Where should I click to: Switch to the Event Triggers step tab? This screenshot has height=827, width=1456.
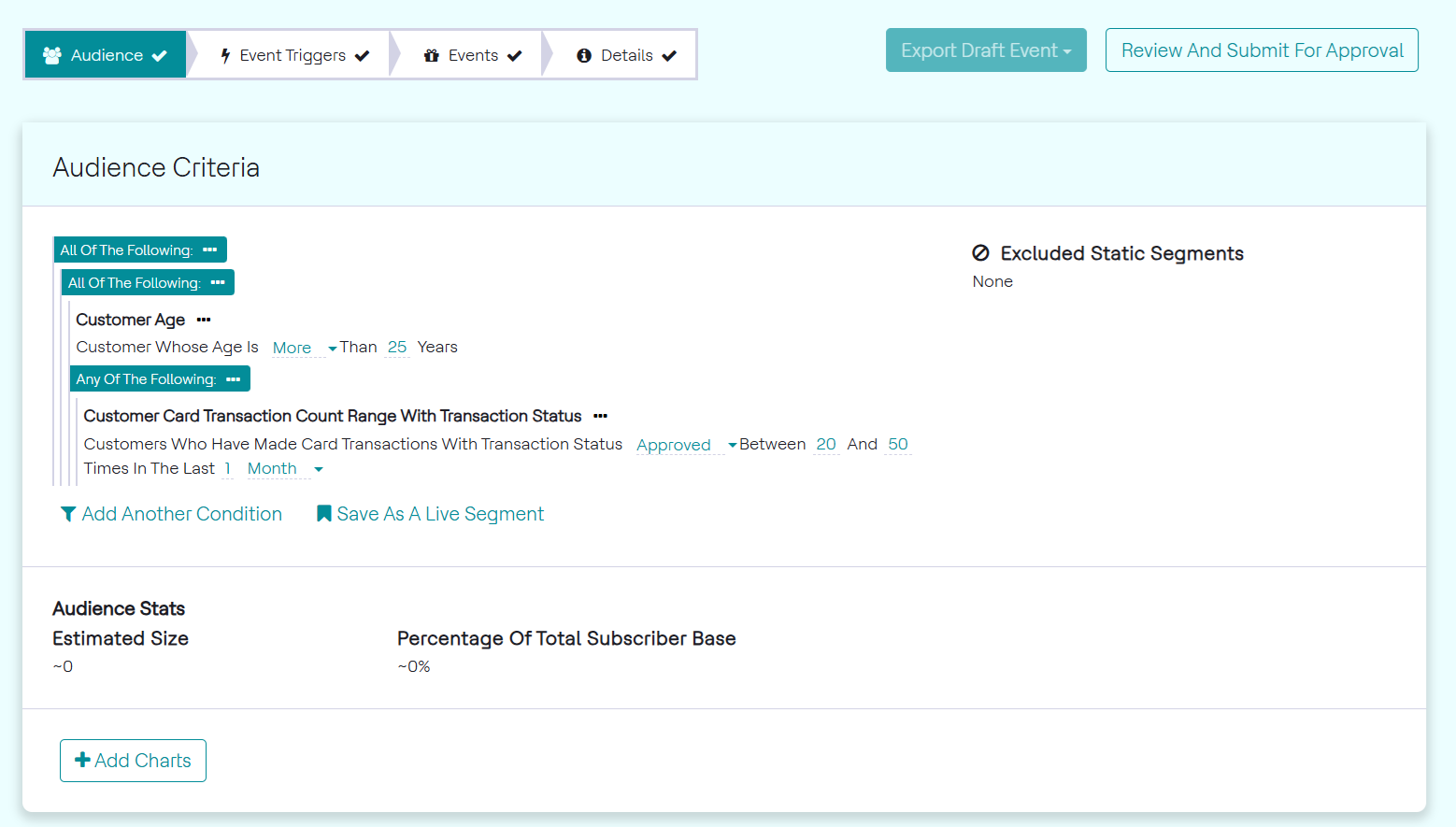click(x=294, y=55)
